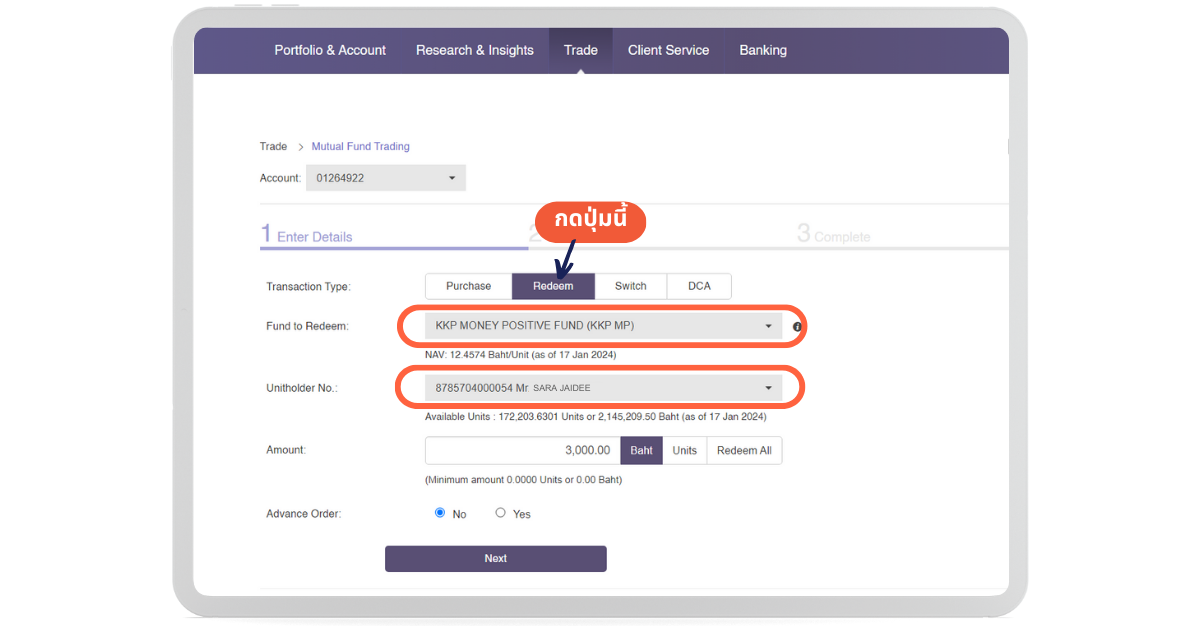
Task: Choose DCA transaction type
Action: (x=699, y=286)
